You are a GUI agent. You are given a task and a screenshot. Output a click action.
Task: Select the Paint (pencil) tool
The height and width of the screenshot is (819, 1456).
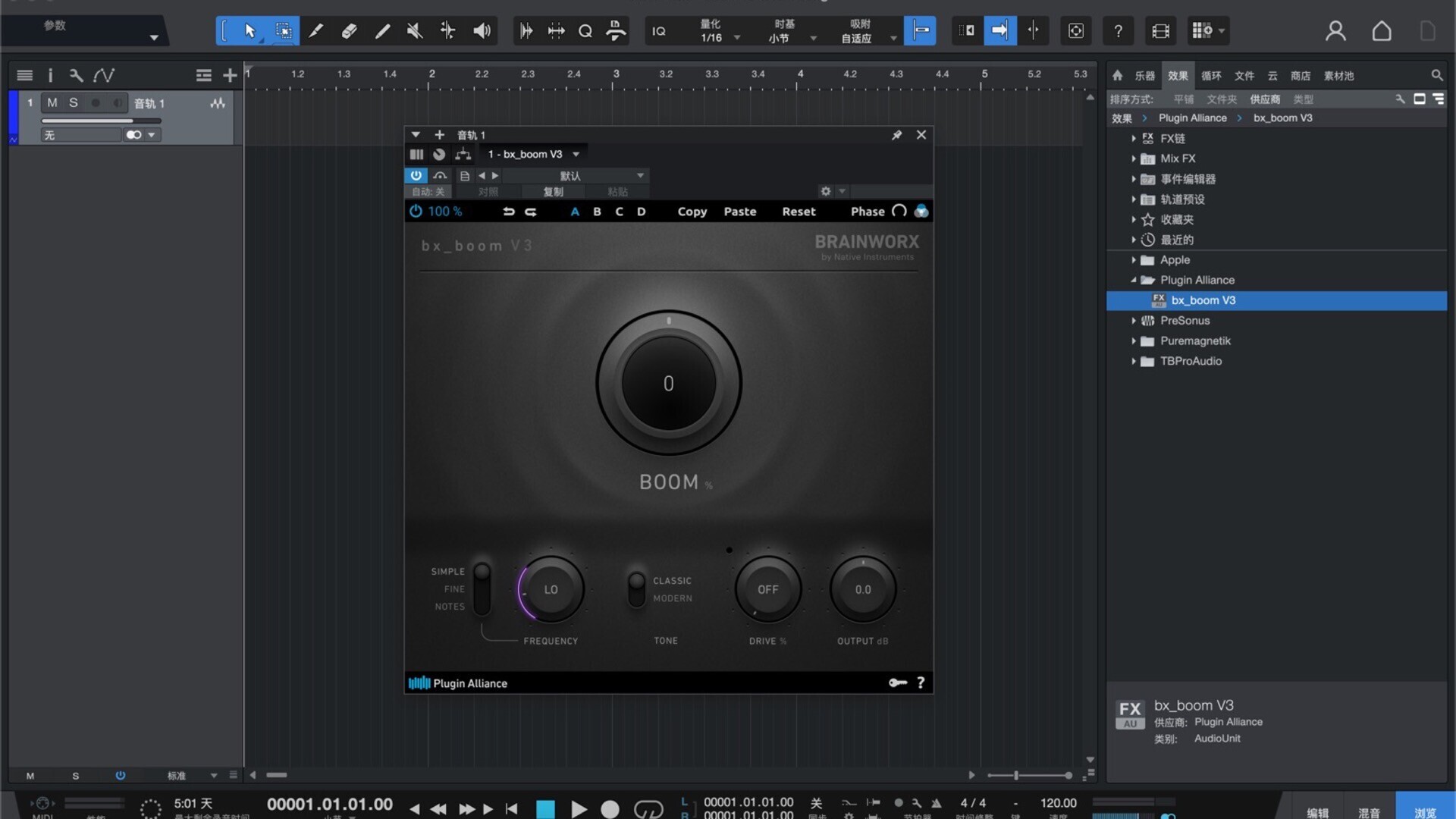pos(382,31)
